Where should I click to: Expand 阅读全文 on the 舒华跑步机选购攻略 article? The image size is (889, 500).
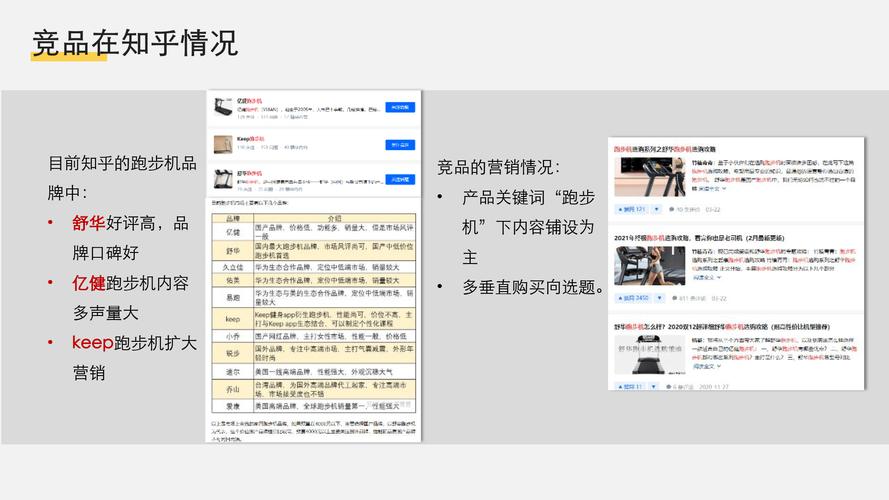(x=711, y=188)
